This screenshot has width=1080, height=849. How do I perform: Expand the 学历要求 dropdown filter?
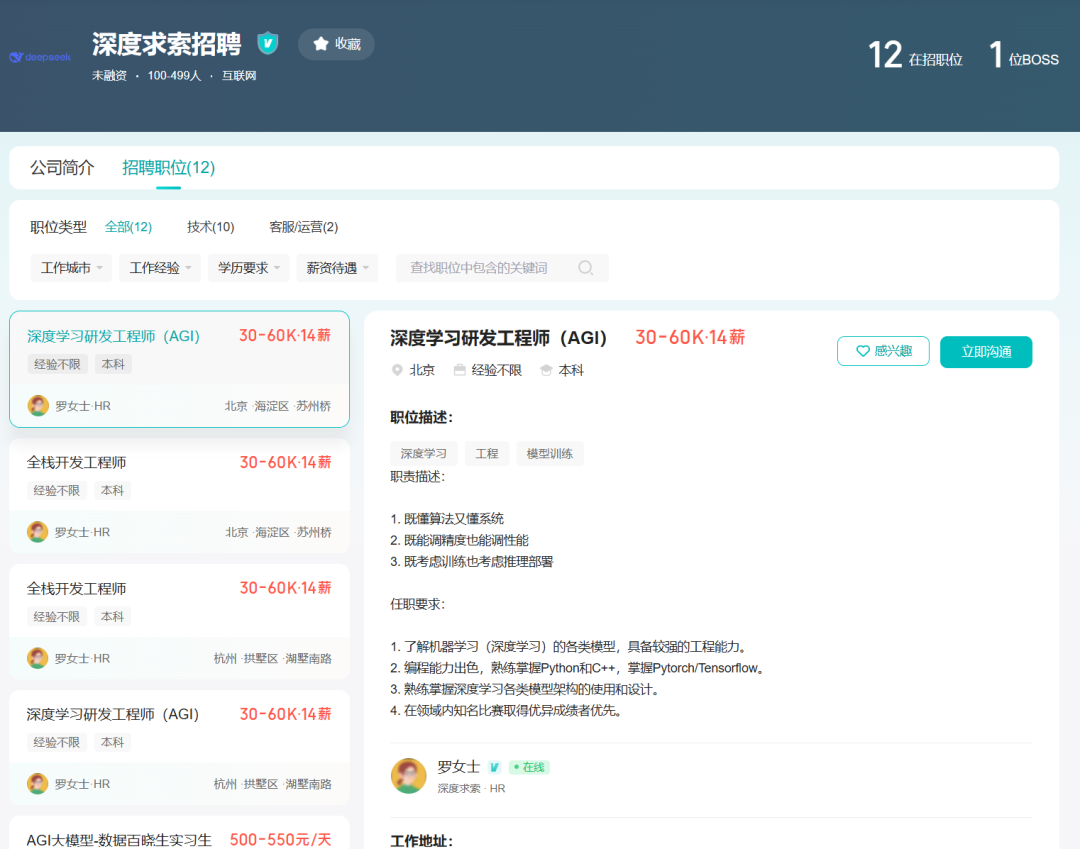point(249,268)
